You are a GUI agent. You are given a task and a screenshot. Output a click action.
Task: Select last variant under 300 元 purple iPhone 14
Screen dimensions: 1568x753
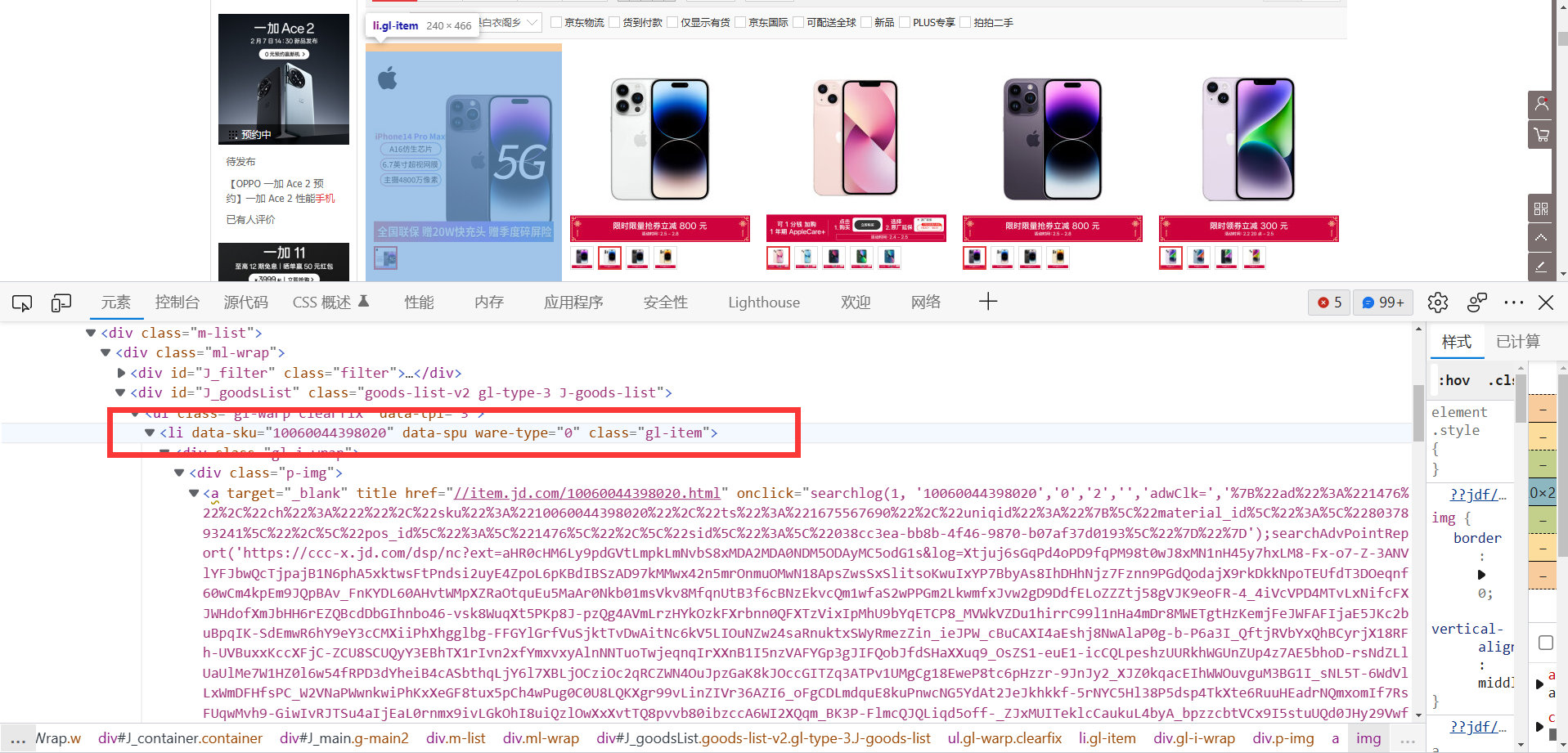click(1255, 258)
